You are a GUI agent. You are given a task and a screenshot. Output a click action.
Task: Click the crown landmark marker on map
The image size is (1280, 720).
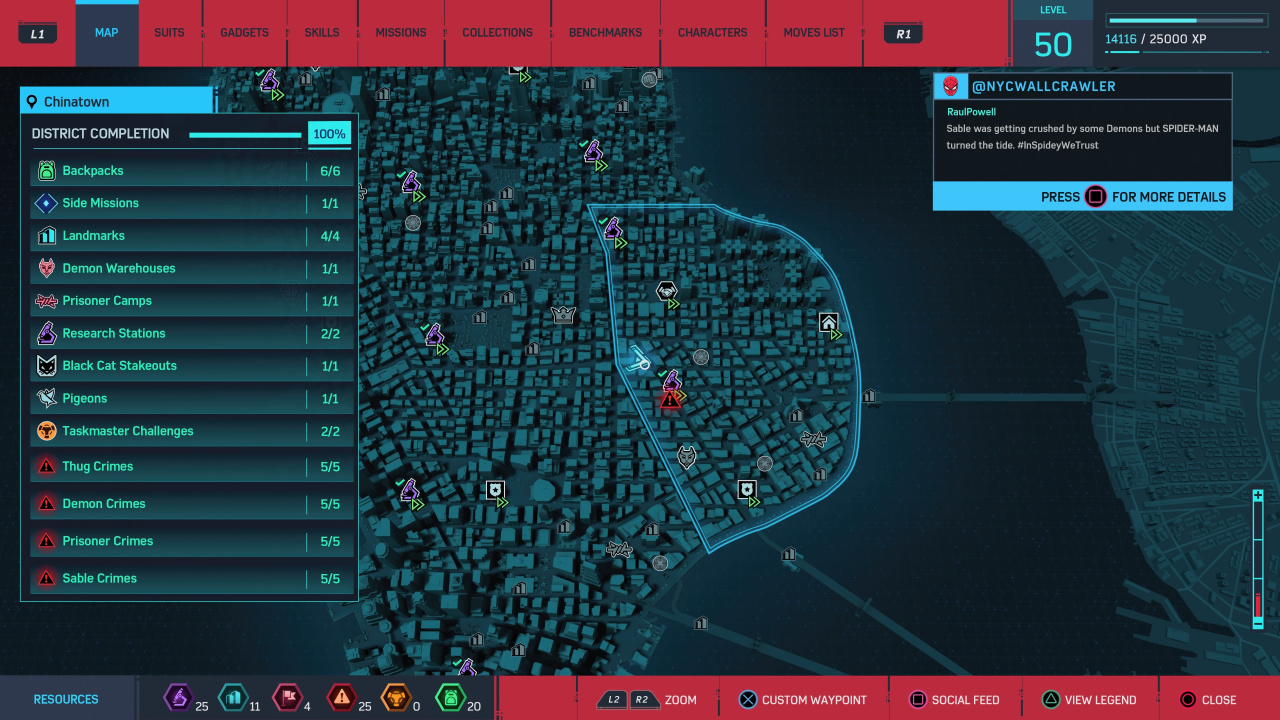(x=563, y=315)
